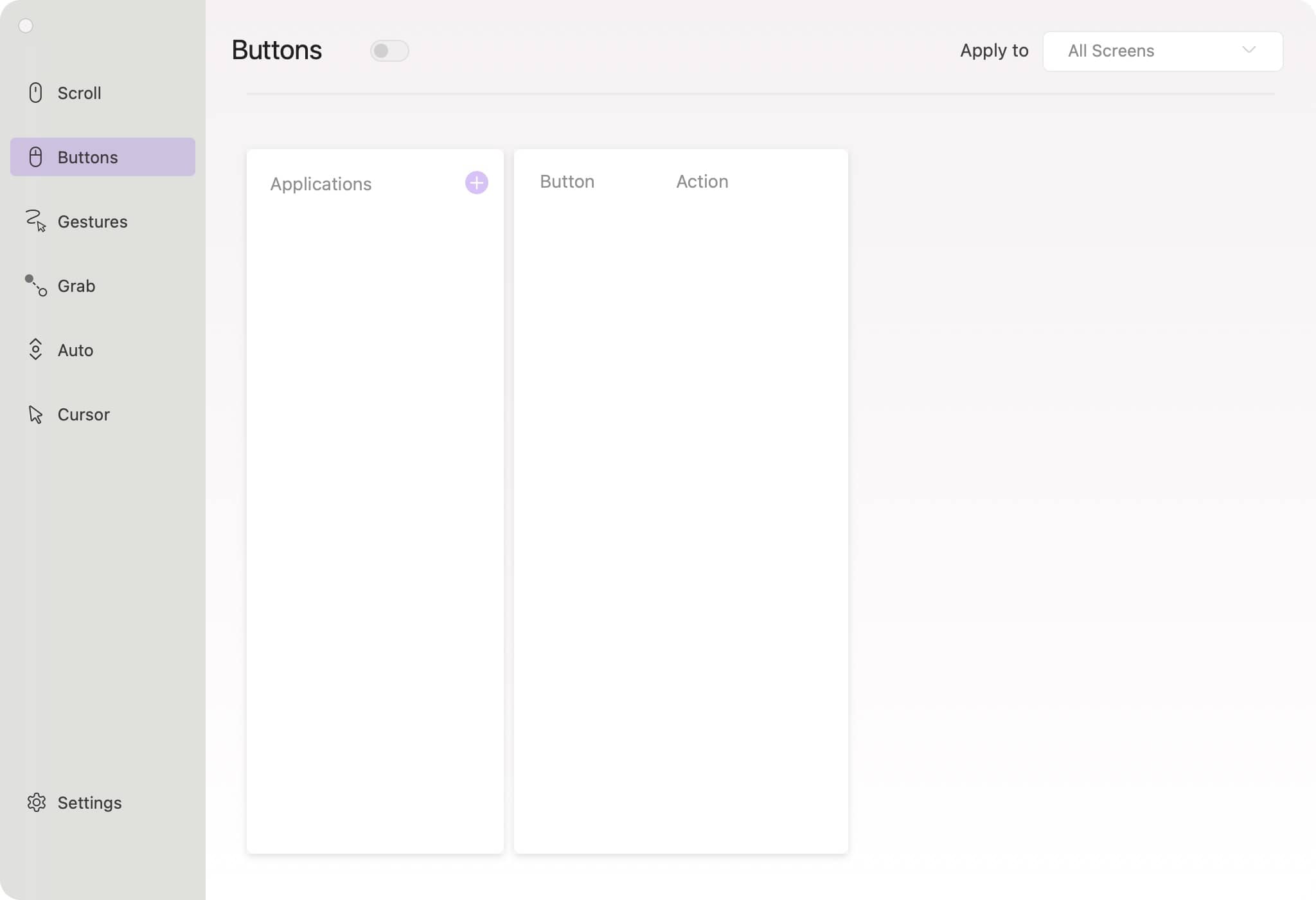1316x900 pixels.
Task: Click the Grab connected-dots icon
Action: 36,285
